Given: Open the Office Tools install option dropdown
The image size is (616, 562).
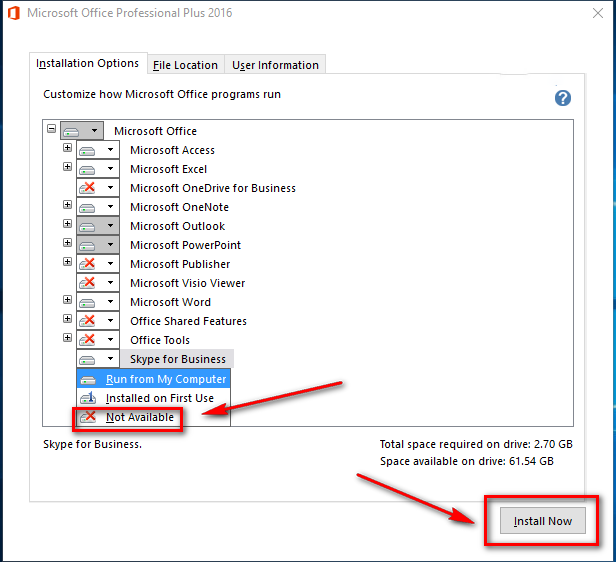Looking at the screenshot, I should (x=110, y=340).
